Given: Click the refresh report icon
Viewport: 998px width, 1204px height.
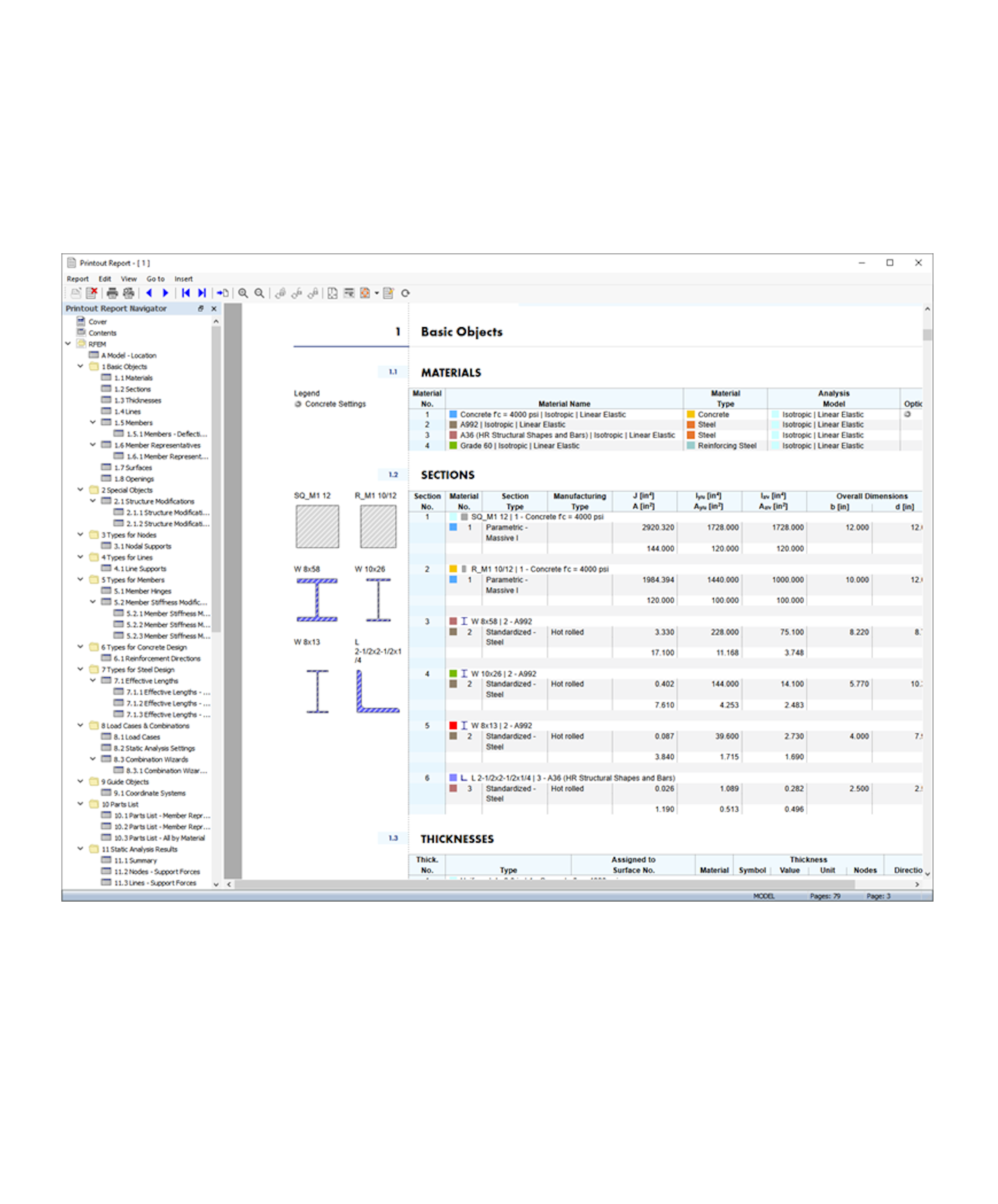Looking at the screenshot, I should tap(405, 293).
